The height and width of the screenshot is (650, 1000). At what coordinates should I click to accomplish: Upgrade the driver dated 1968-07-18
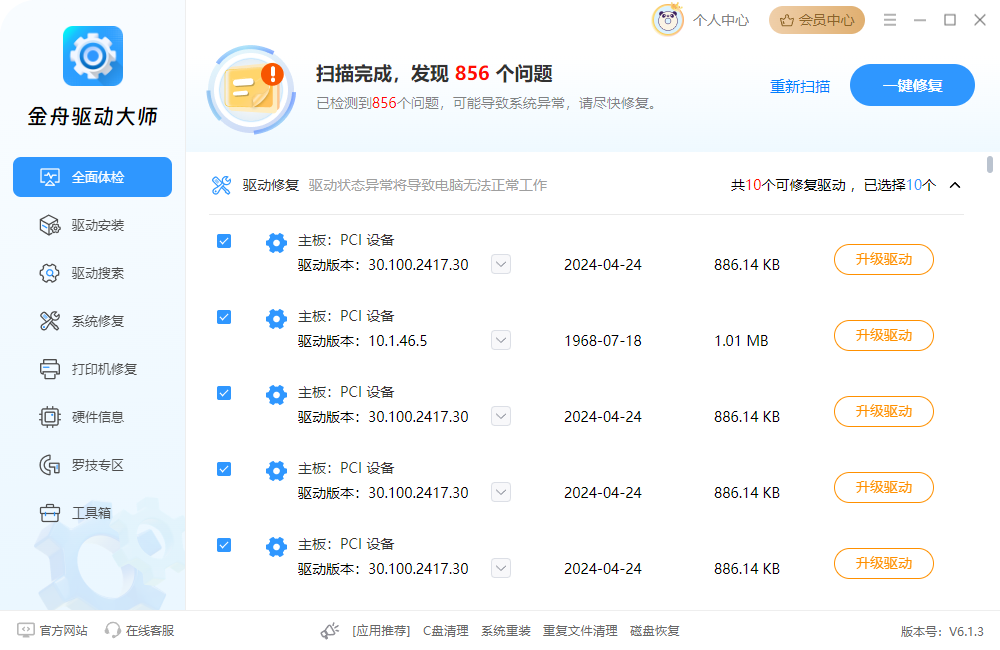click(x=883, y=336)
